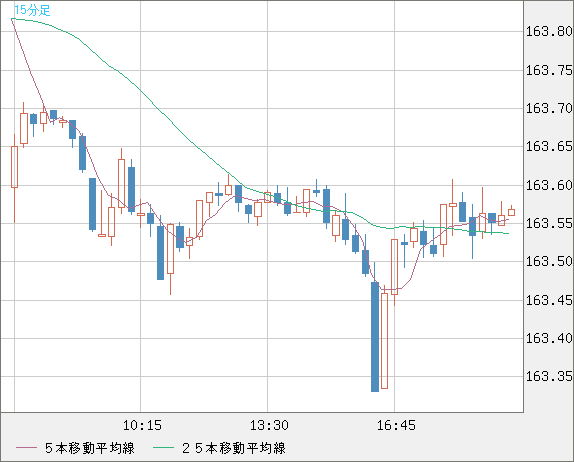Click the first red candlestick at chart start

[x=14, y=167]
